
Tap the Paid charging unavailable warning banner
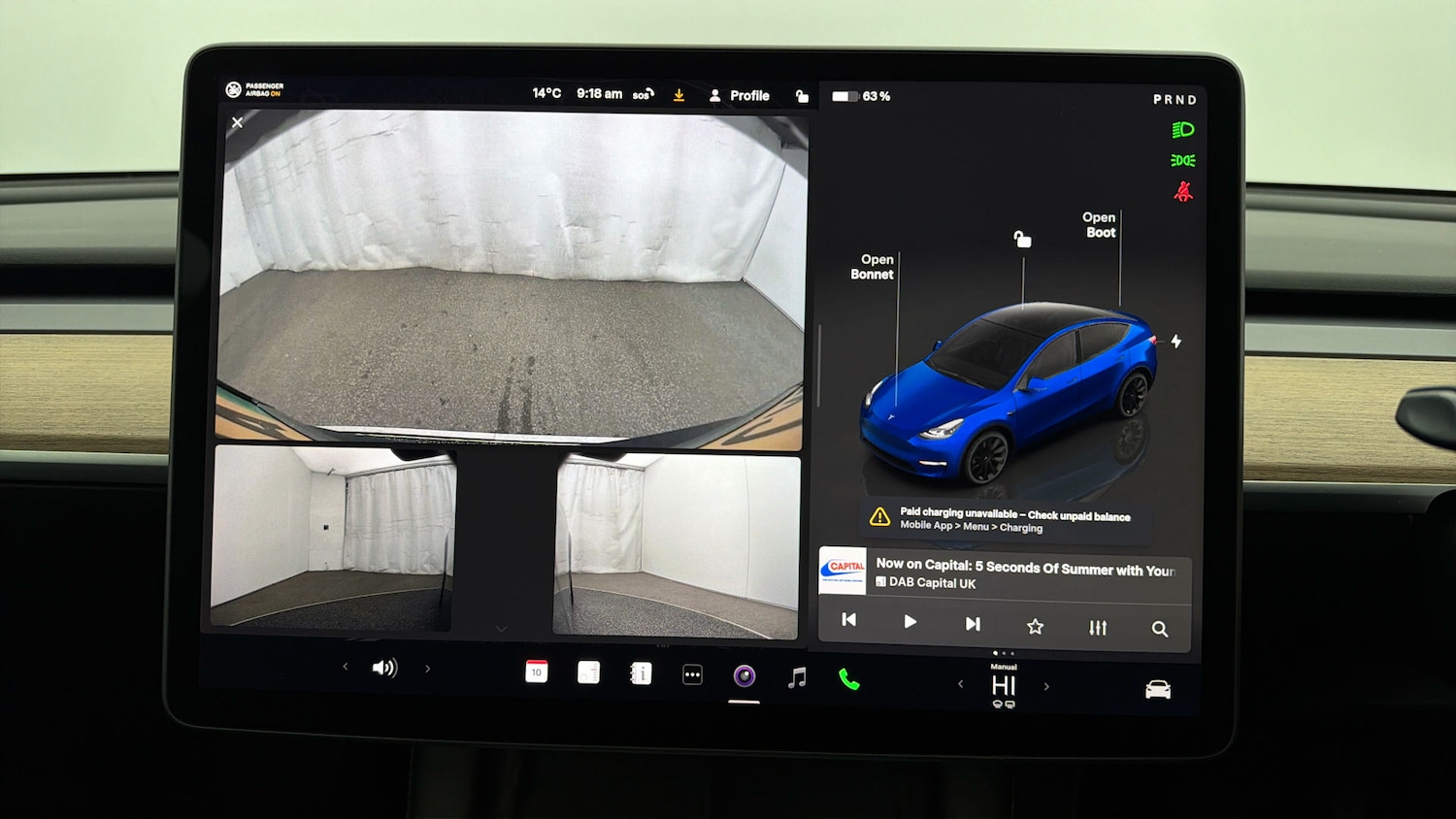pos(1007,521)
